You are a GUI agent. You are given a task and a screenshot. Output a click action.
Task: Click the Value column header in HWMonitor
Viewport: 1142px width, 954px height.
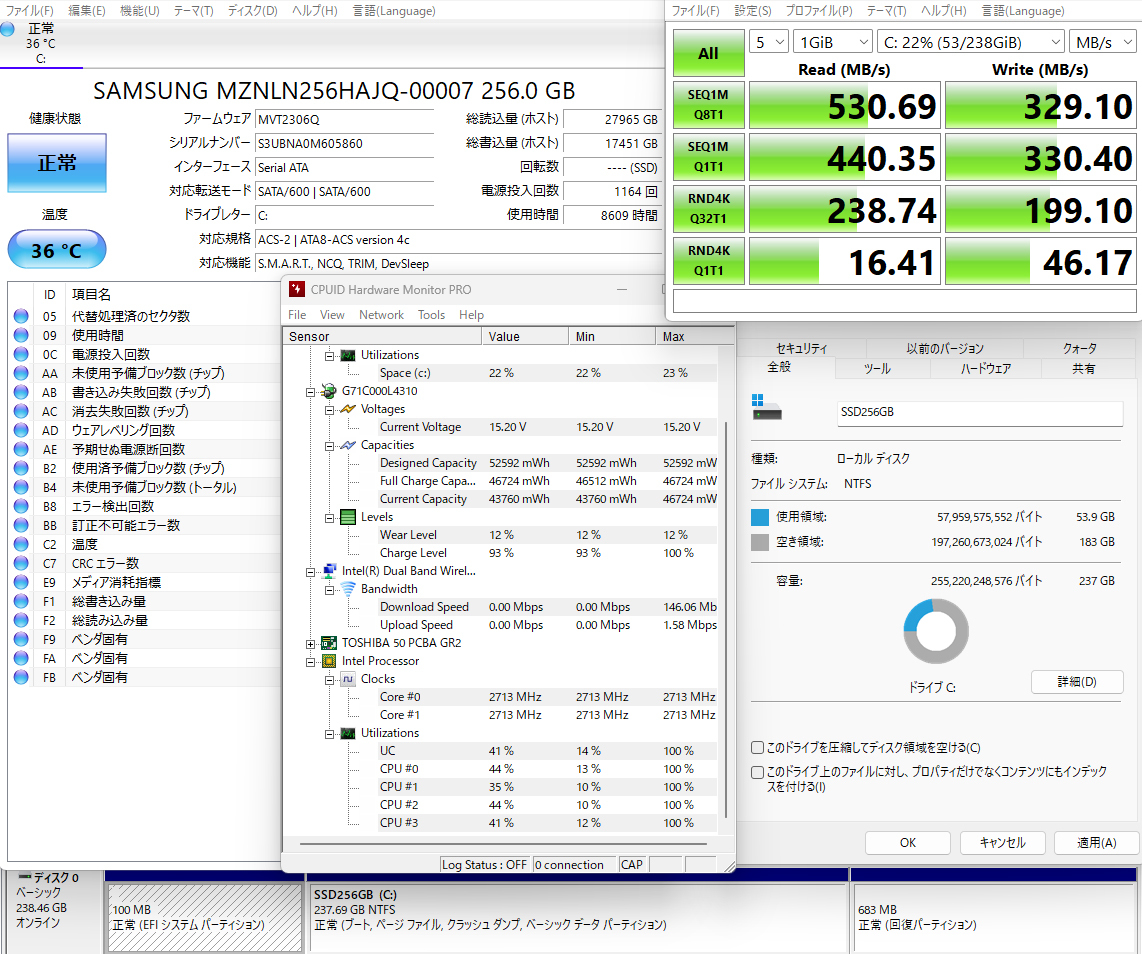pos(524,336)
